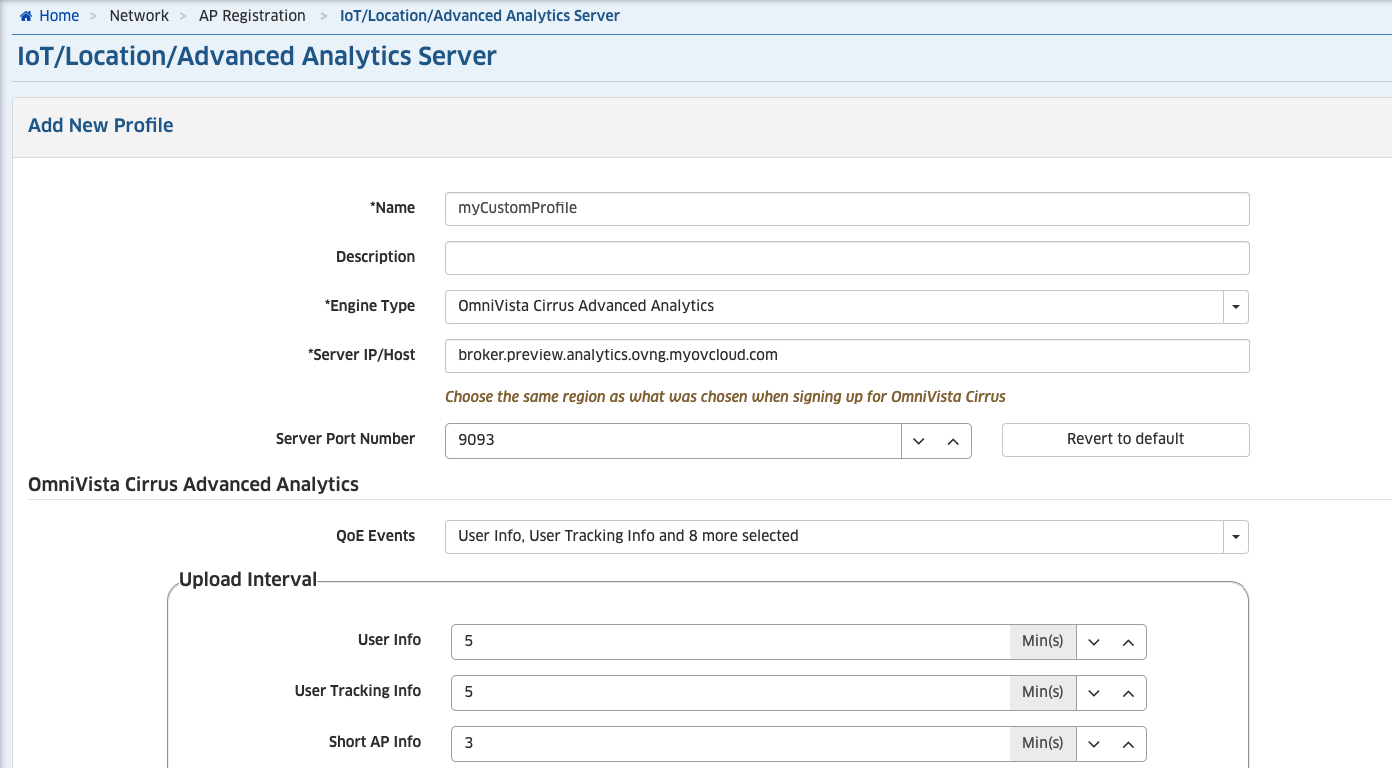The height and width of the screenshot is (768, 1392).
Task: Decrease User Tracking Info interval
Action: tap(1094, 693)
